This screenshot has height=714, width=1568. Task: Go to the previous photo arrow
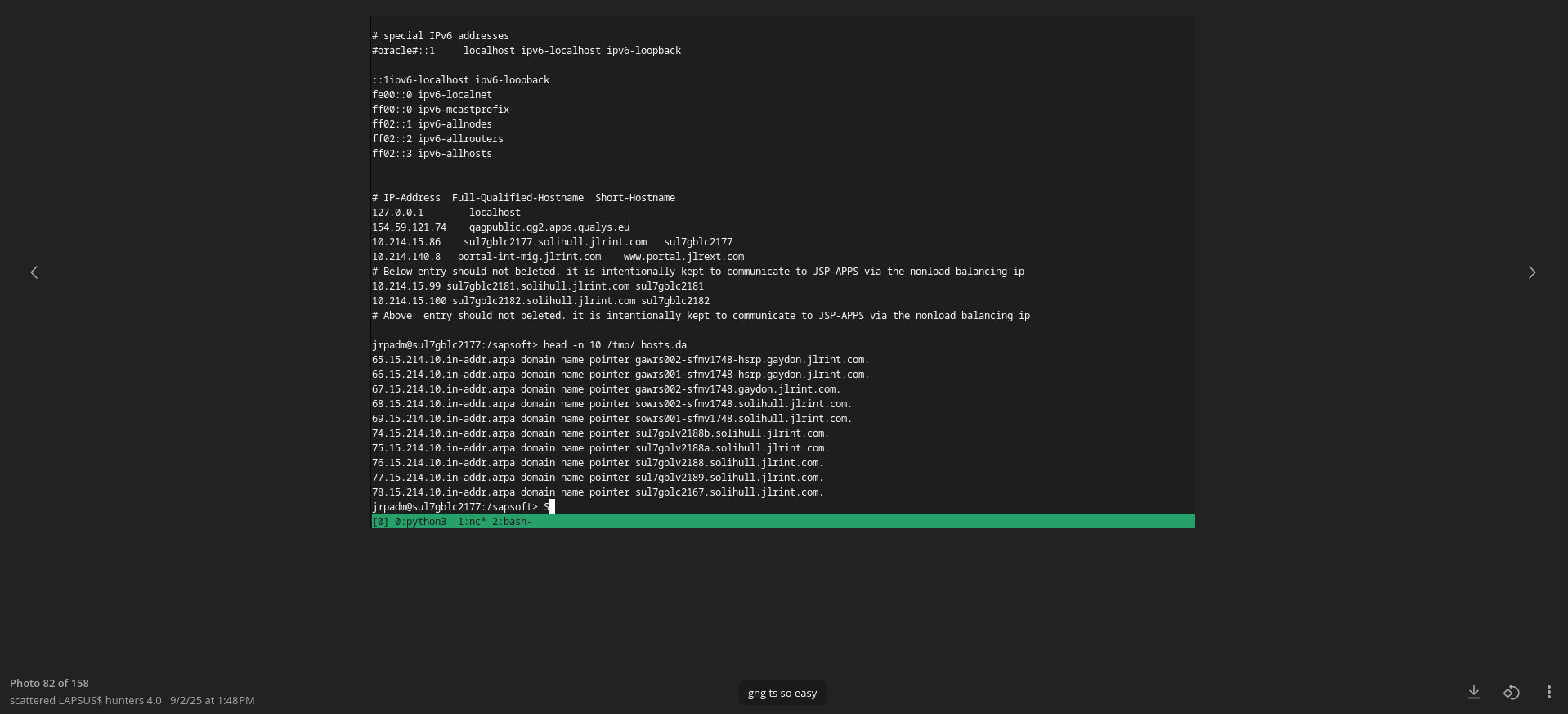pyautogui.click(x=34, y=272)
